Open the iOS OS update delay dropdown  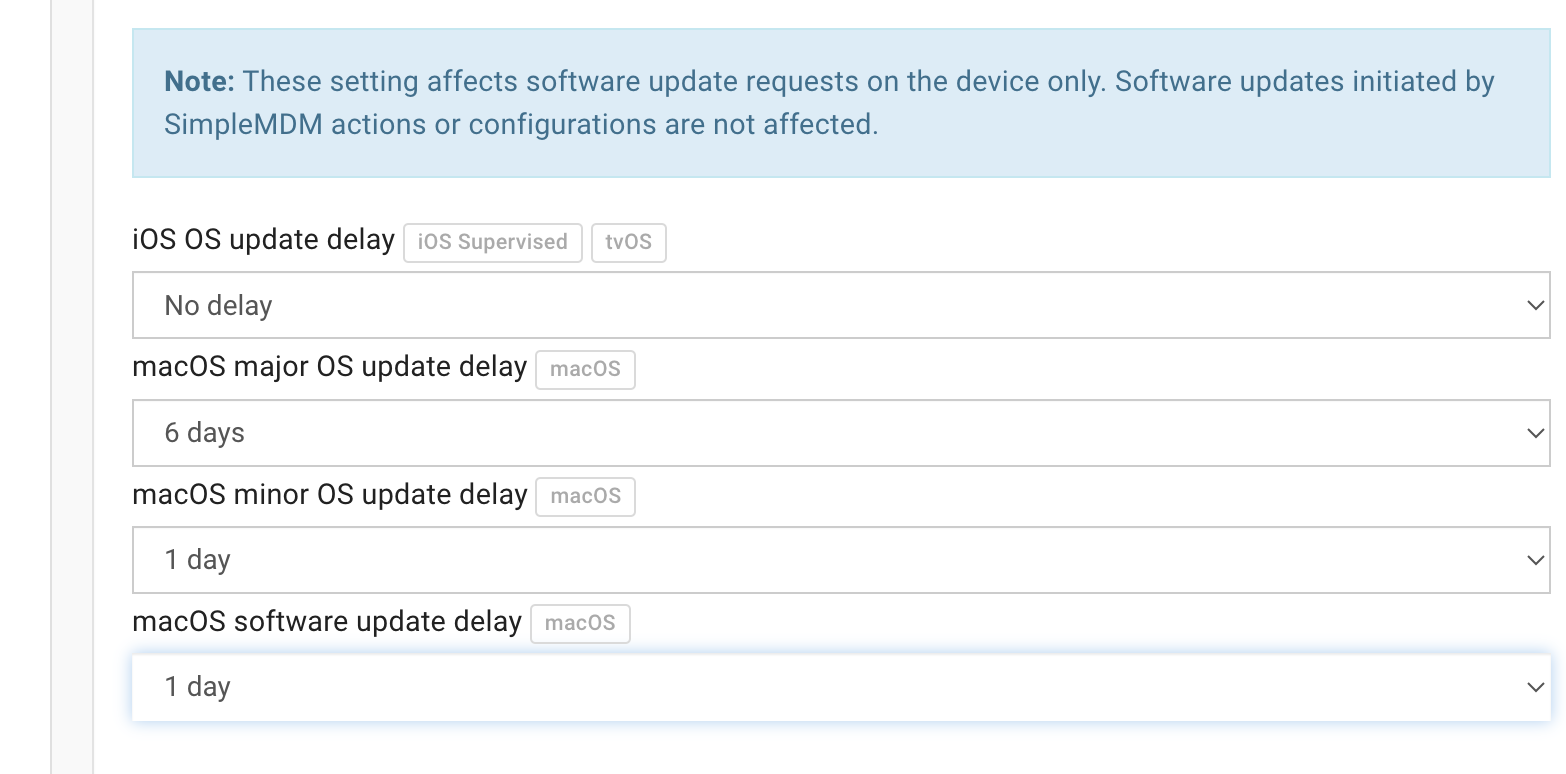(840, 305)
